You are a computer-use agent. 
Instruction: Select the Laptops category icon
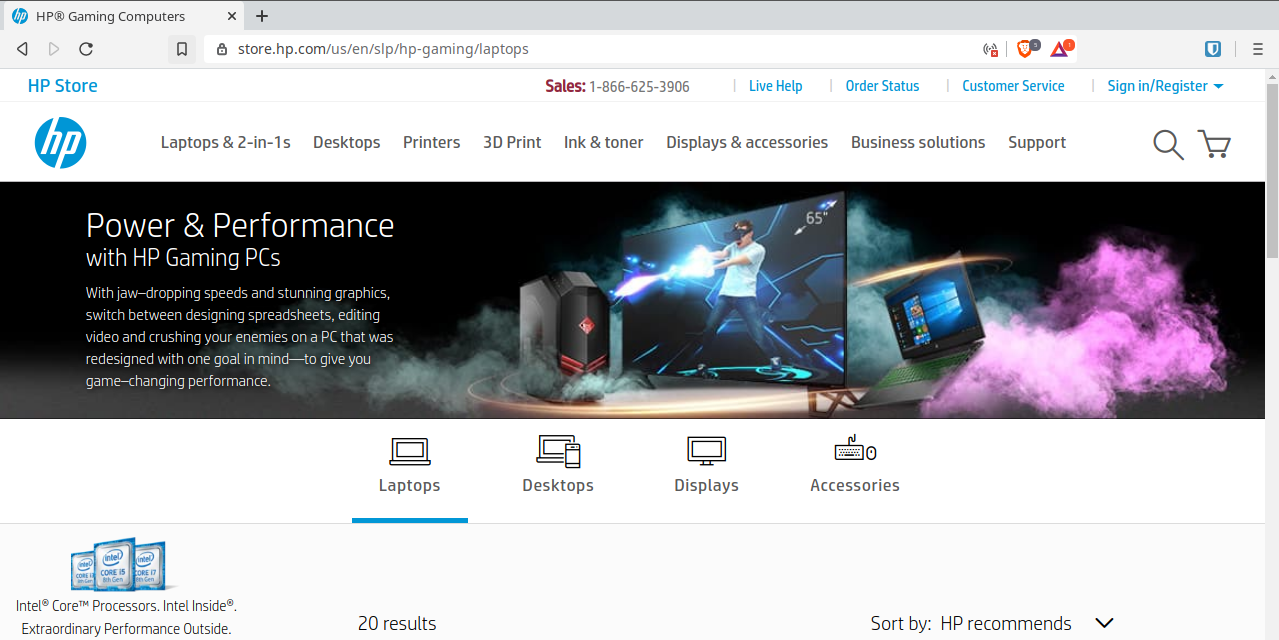tap(410, 451)
